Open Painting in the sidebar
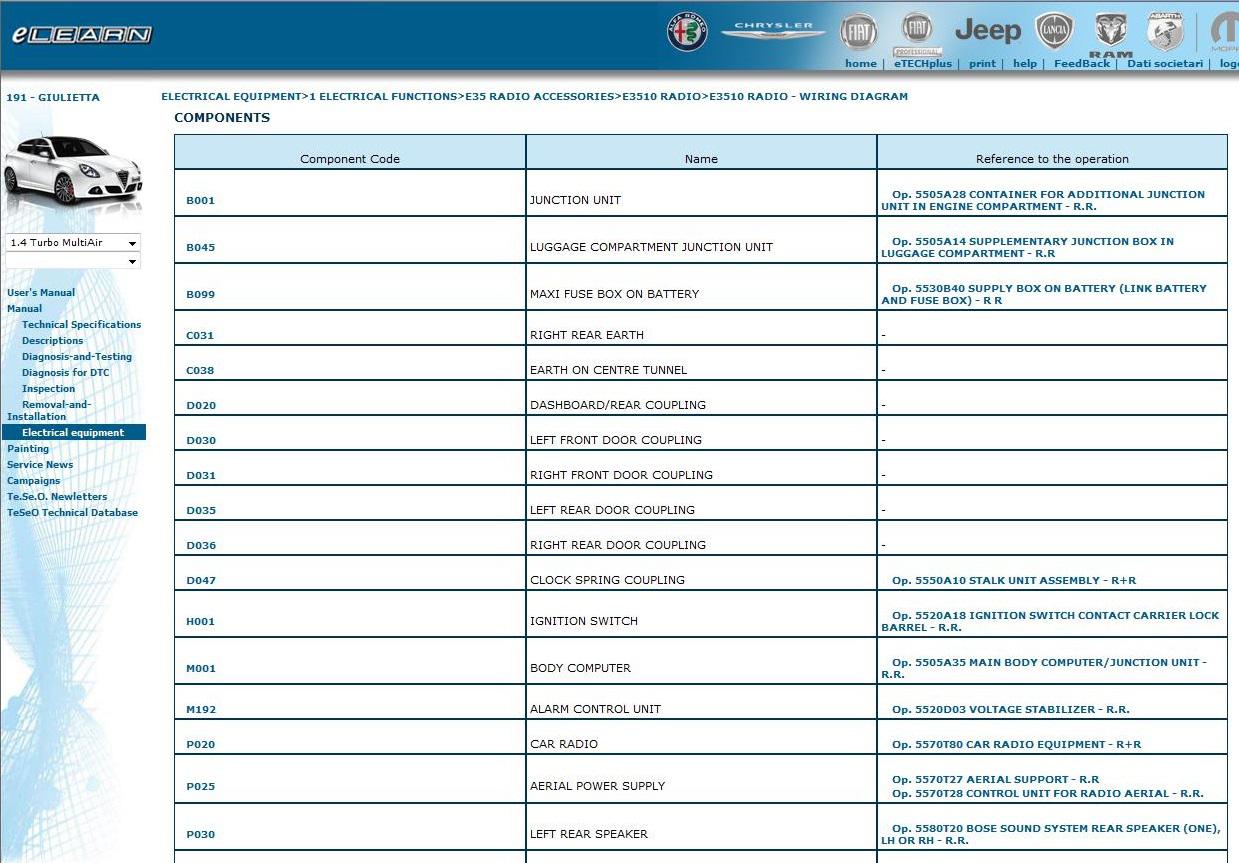Screen dimensions: 1239x863 point(28,449)
